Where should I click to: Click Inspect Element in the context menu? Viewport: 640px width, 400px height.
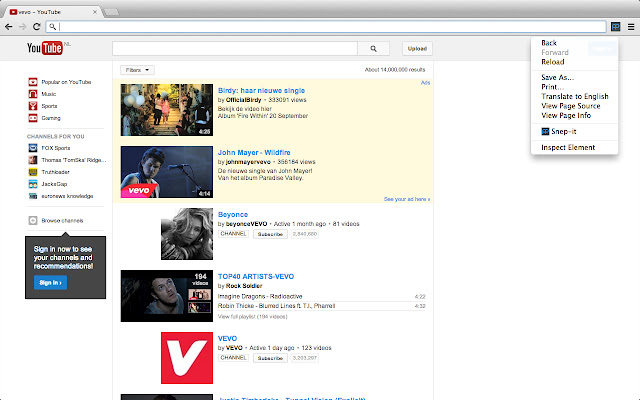pos(567,148)
